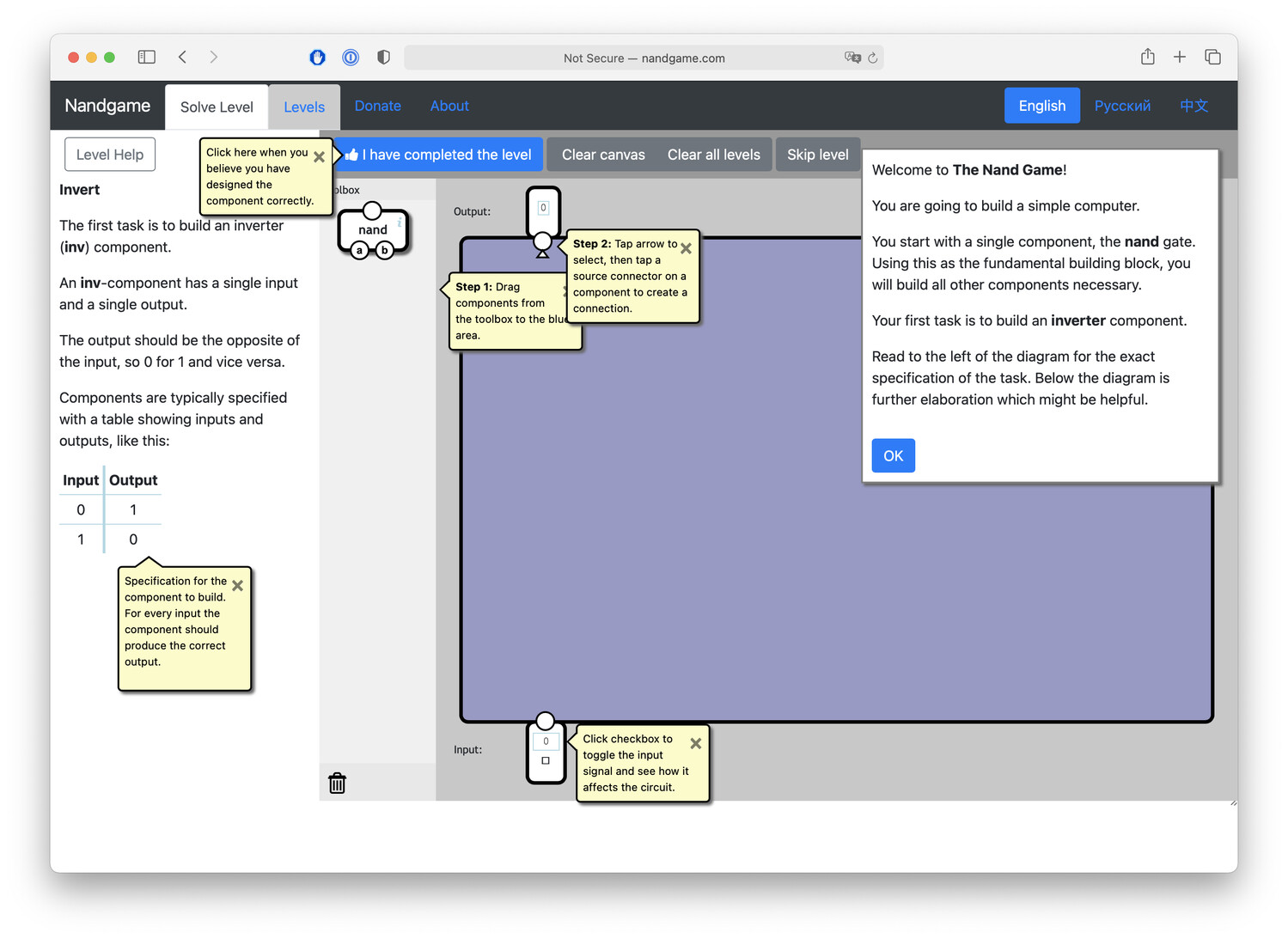Screen dimensions: 1288x939
Task: Dismiss the Specification tooltip
Action: pos(238,585)
